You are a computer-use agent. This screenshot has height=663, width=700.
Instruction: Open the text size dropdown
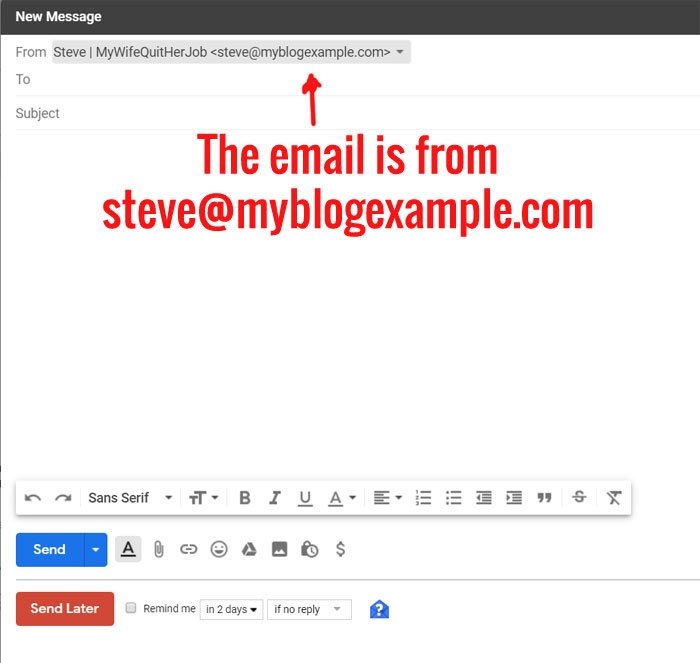204,498
